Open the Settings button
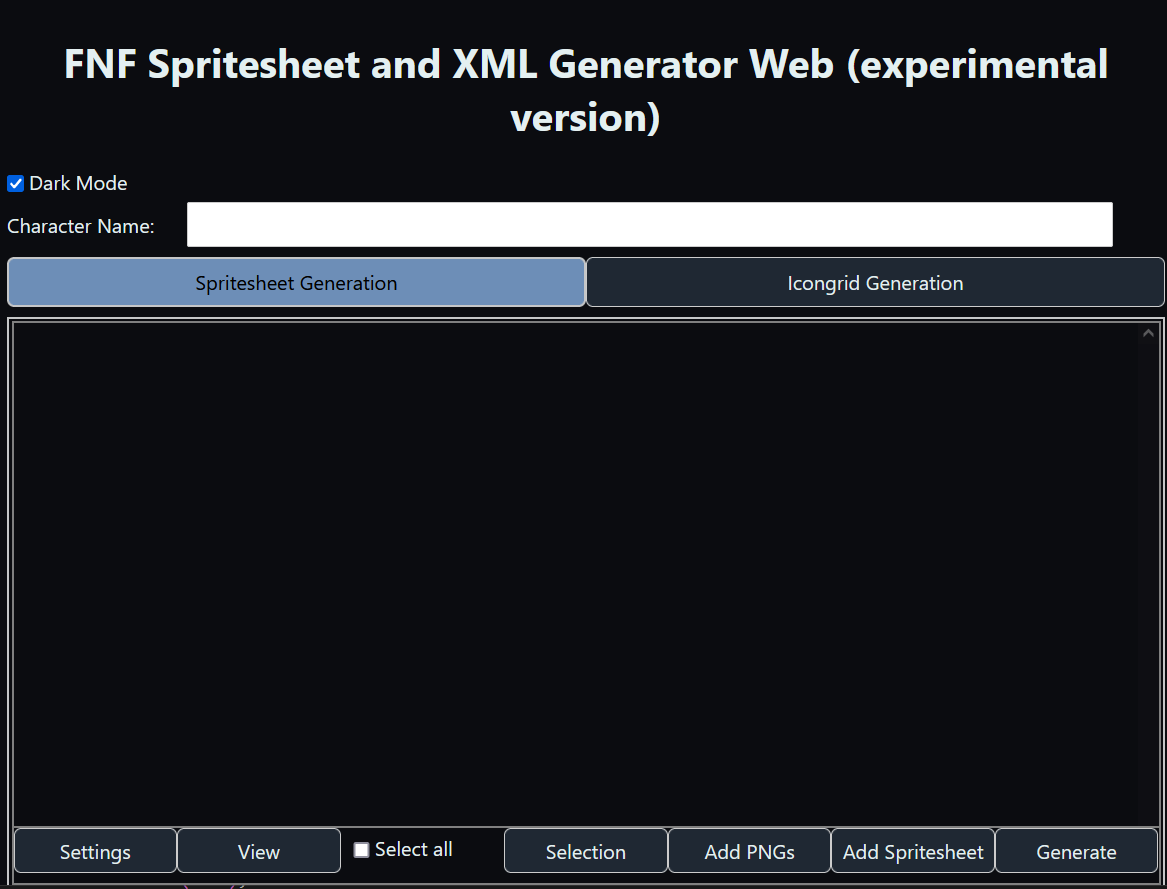The width and height of the screenshot is (1167, 889). (95, 851)
